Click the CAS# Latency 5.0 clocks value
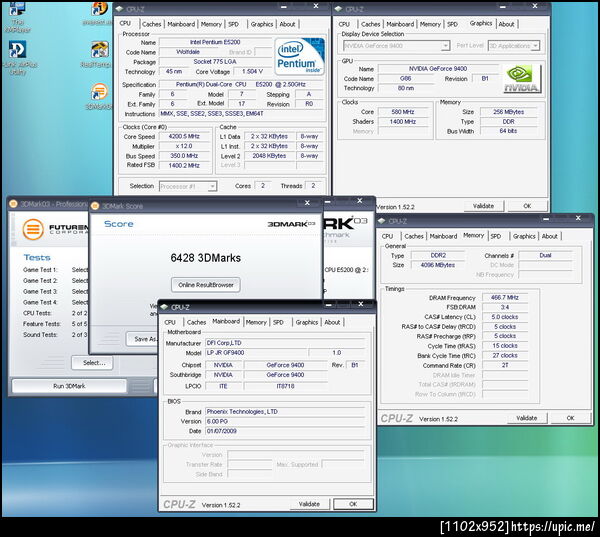The height and width of the screenshot is (537, 600). point(505,317)
